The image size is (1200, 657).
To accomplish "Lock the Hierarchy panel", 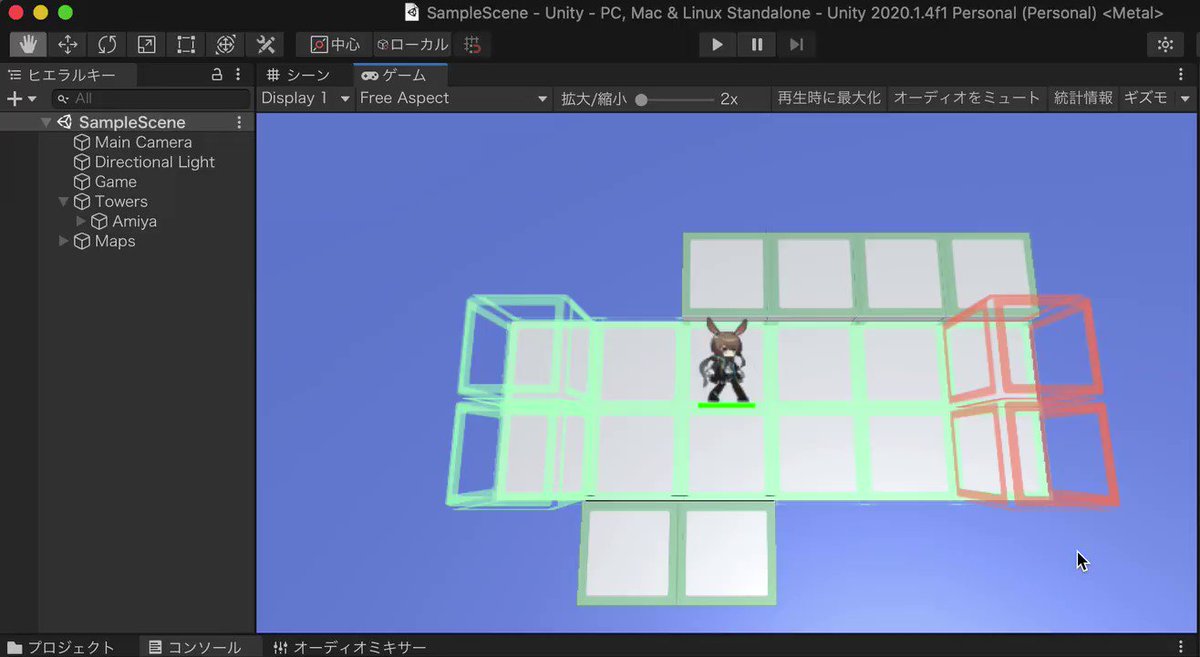I will (x=217, y=74).
